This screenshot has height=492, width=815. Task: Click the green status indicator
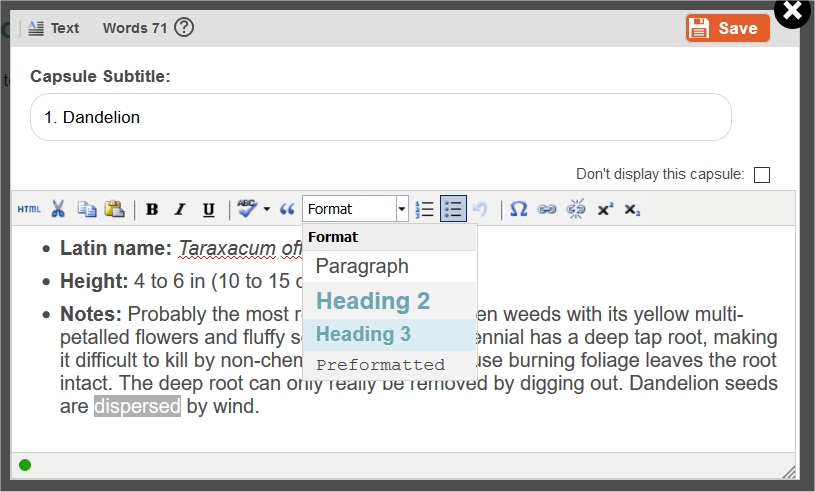[x=25, y=465]
